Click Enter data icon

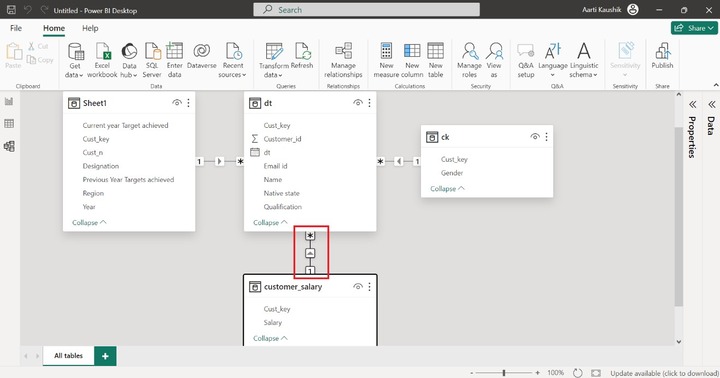[174, 60]
